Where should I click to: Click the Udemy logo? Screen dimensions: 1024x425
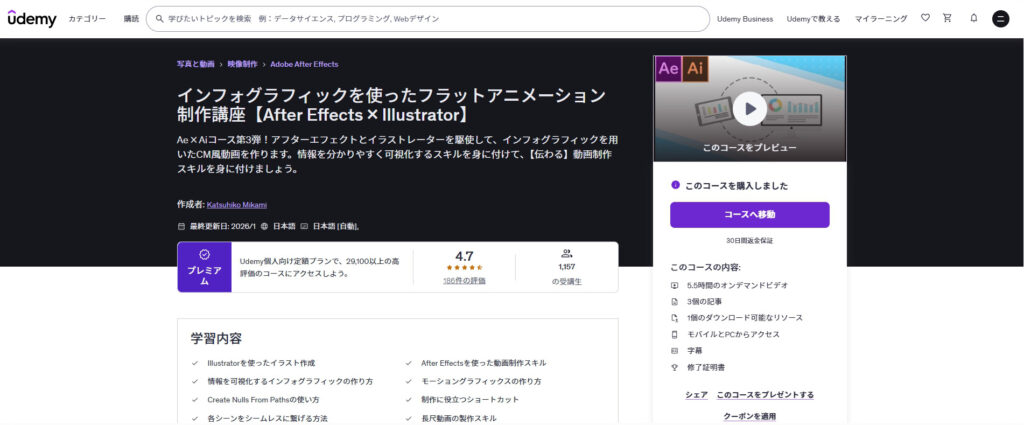[33, 18]
